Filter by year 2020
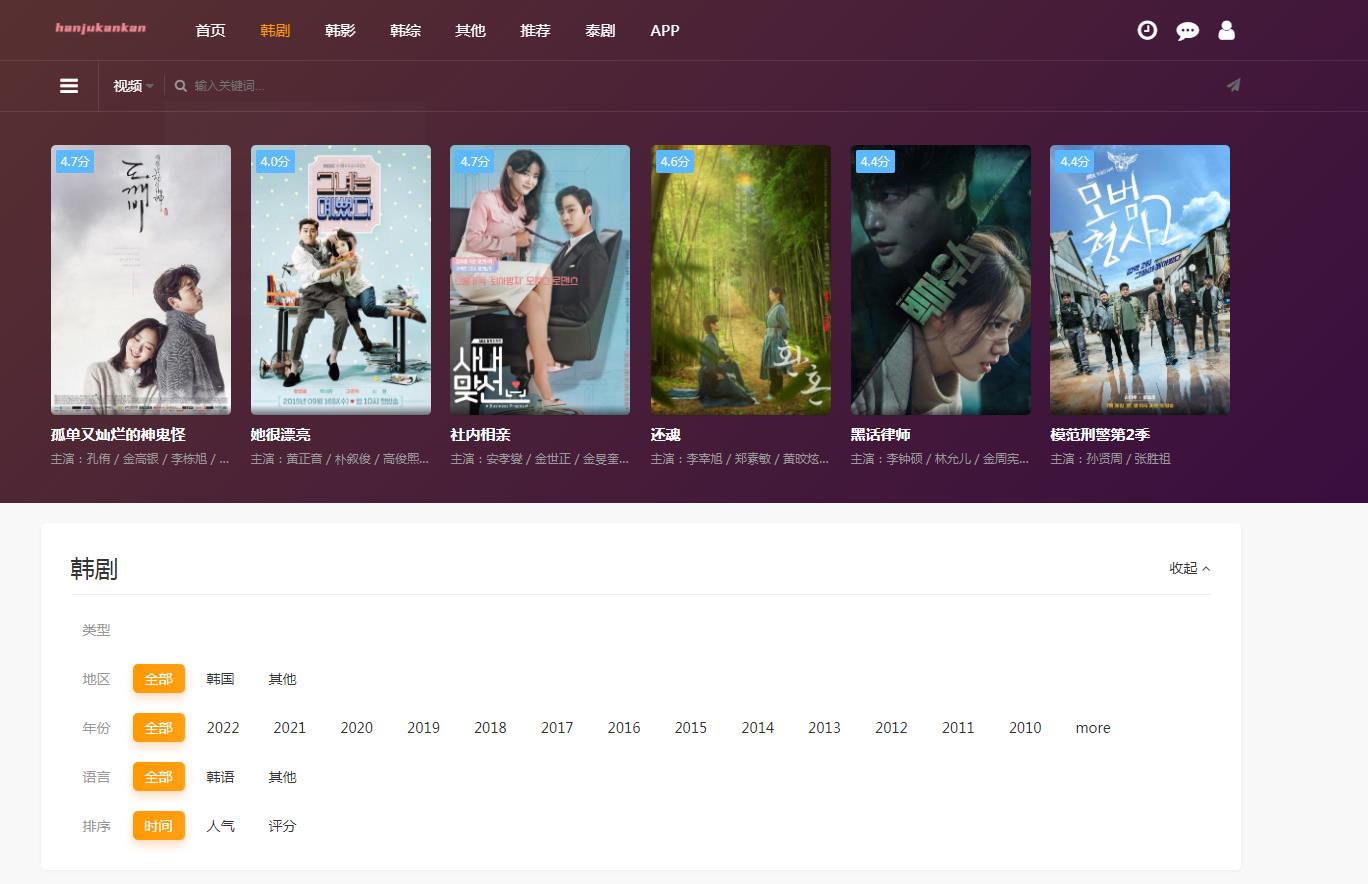 (x=357, y=728)
